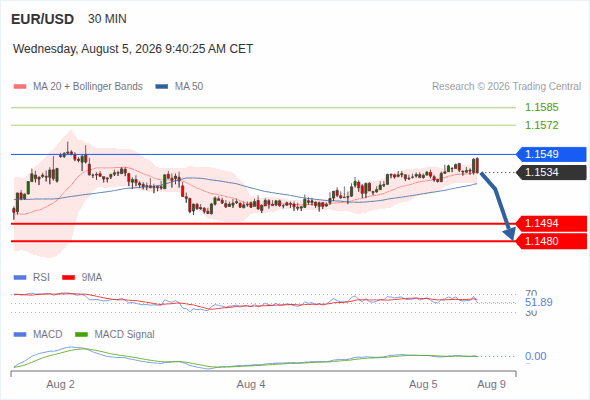Click the Aug 4 date axis label
590x400 pixels.
(x=251, y=385)
